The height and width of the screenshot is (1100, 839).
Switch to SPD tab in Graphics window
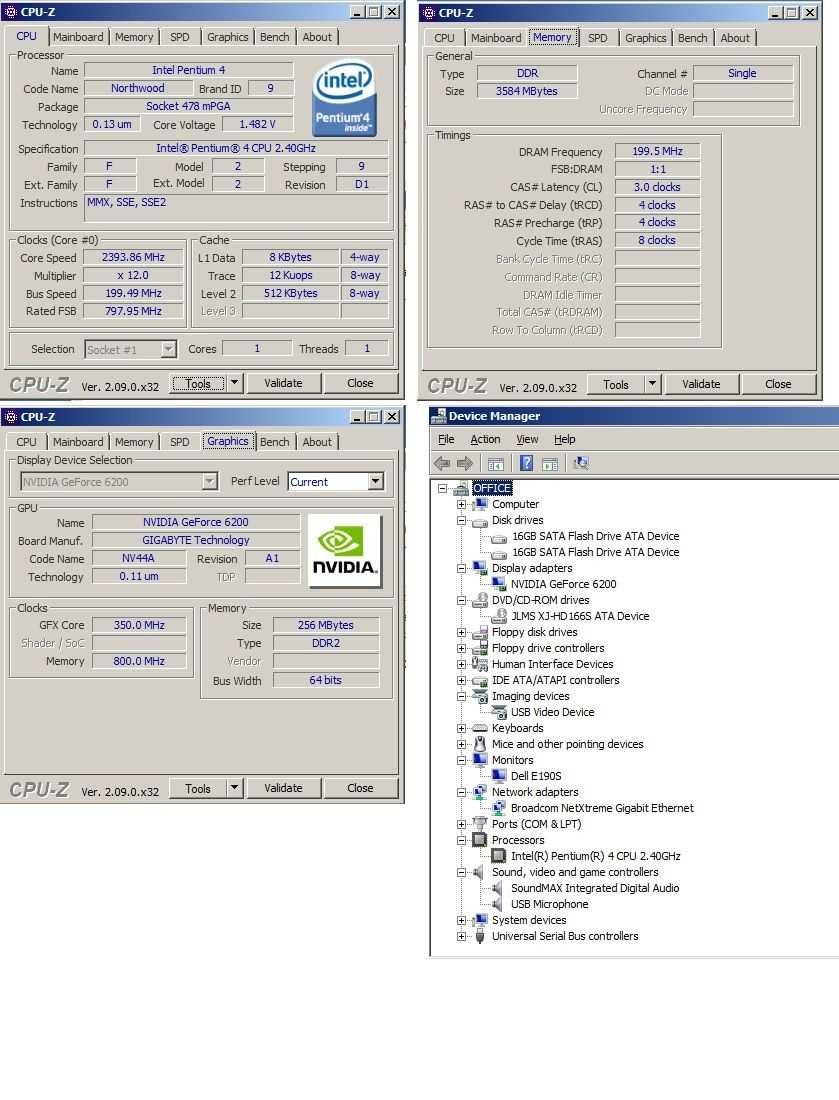click(x=180, y=442)
